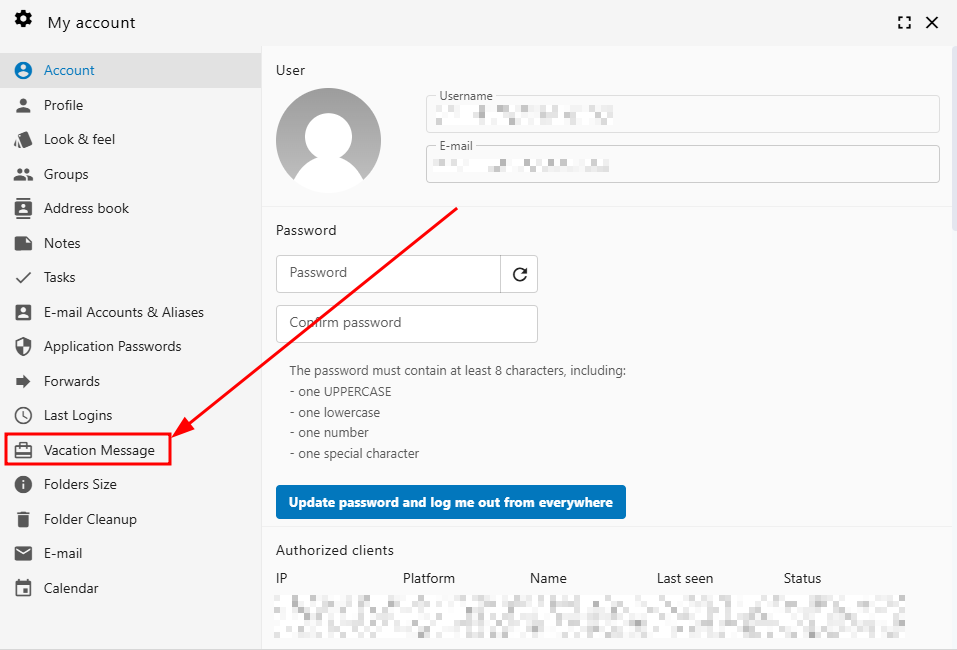Select E-mail Accounts & Aliases

pos(123,312)
